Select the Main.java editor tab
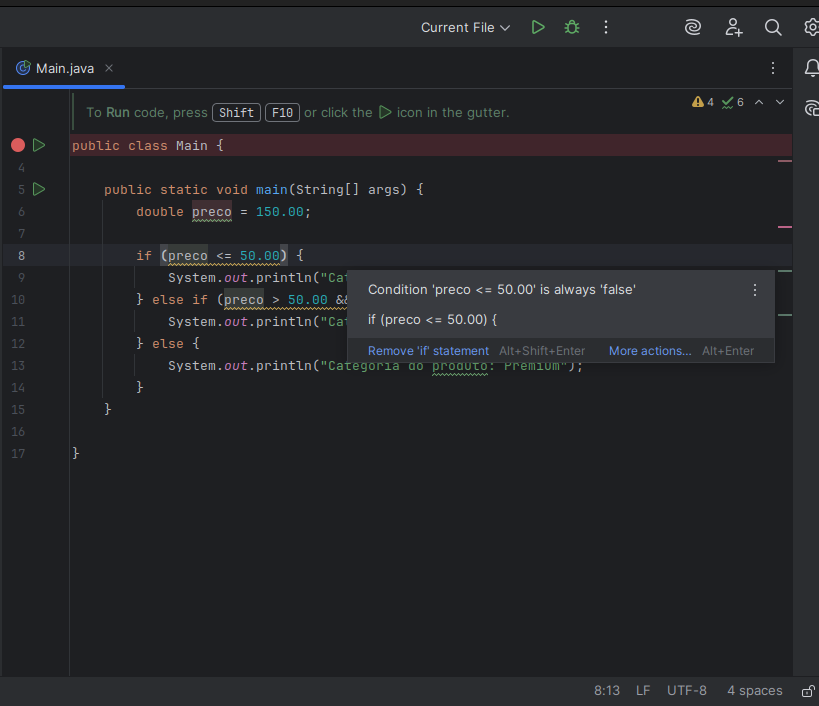This screenshot has width=819, height=706. tap(64, 68)
